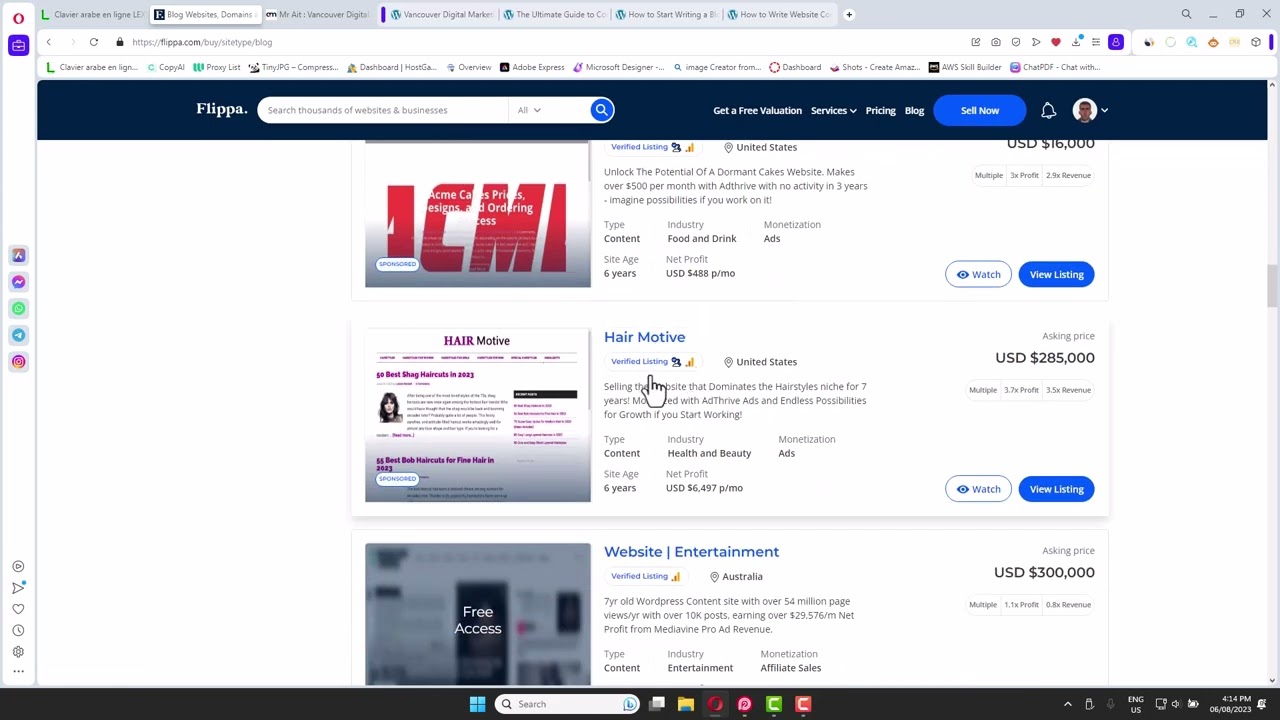This screenshot has height=720, width=1280.
Task: Open sidebar three-dot more options
Action: coord(18,672)
